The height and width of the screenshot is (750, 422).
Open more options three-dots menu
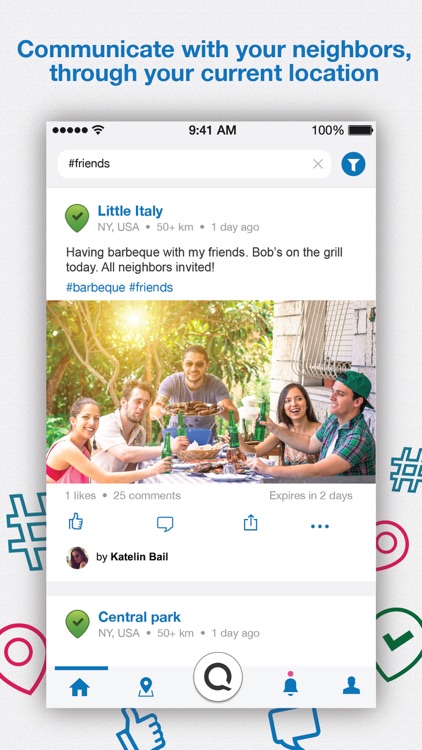coord(320,526)
